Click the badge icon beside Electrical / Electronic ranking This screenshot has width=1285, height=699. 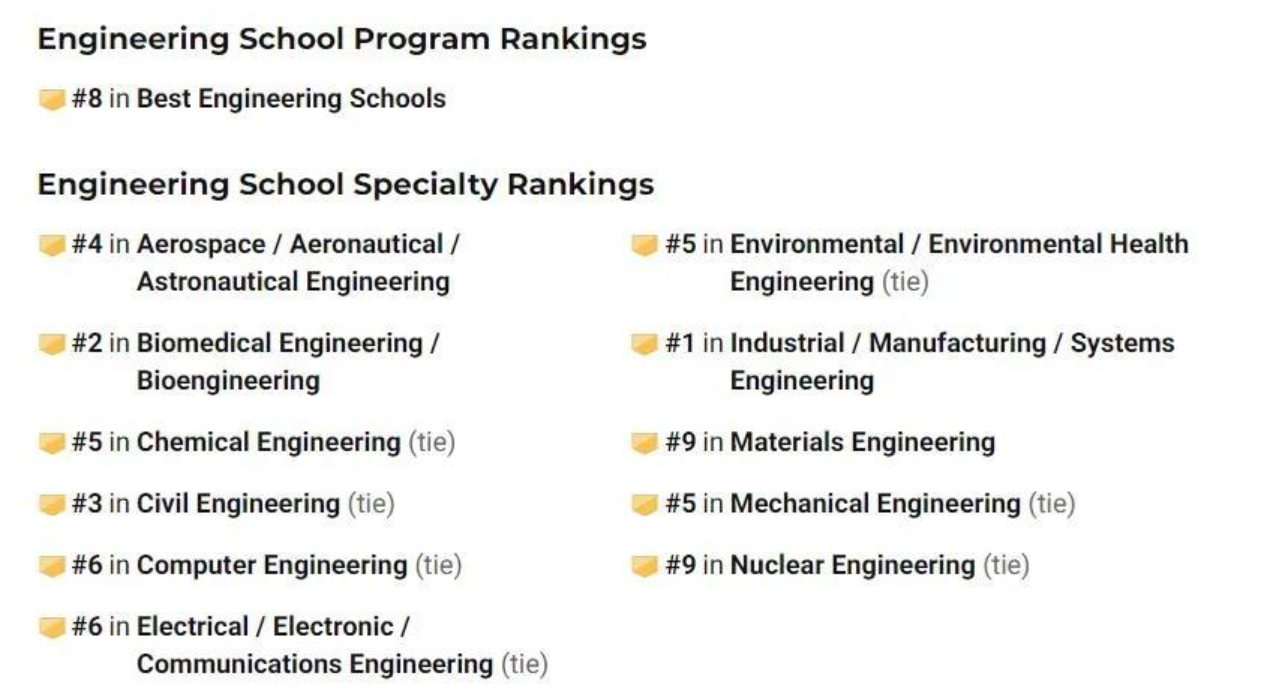click(x=52, y=628)
